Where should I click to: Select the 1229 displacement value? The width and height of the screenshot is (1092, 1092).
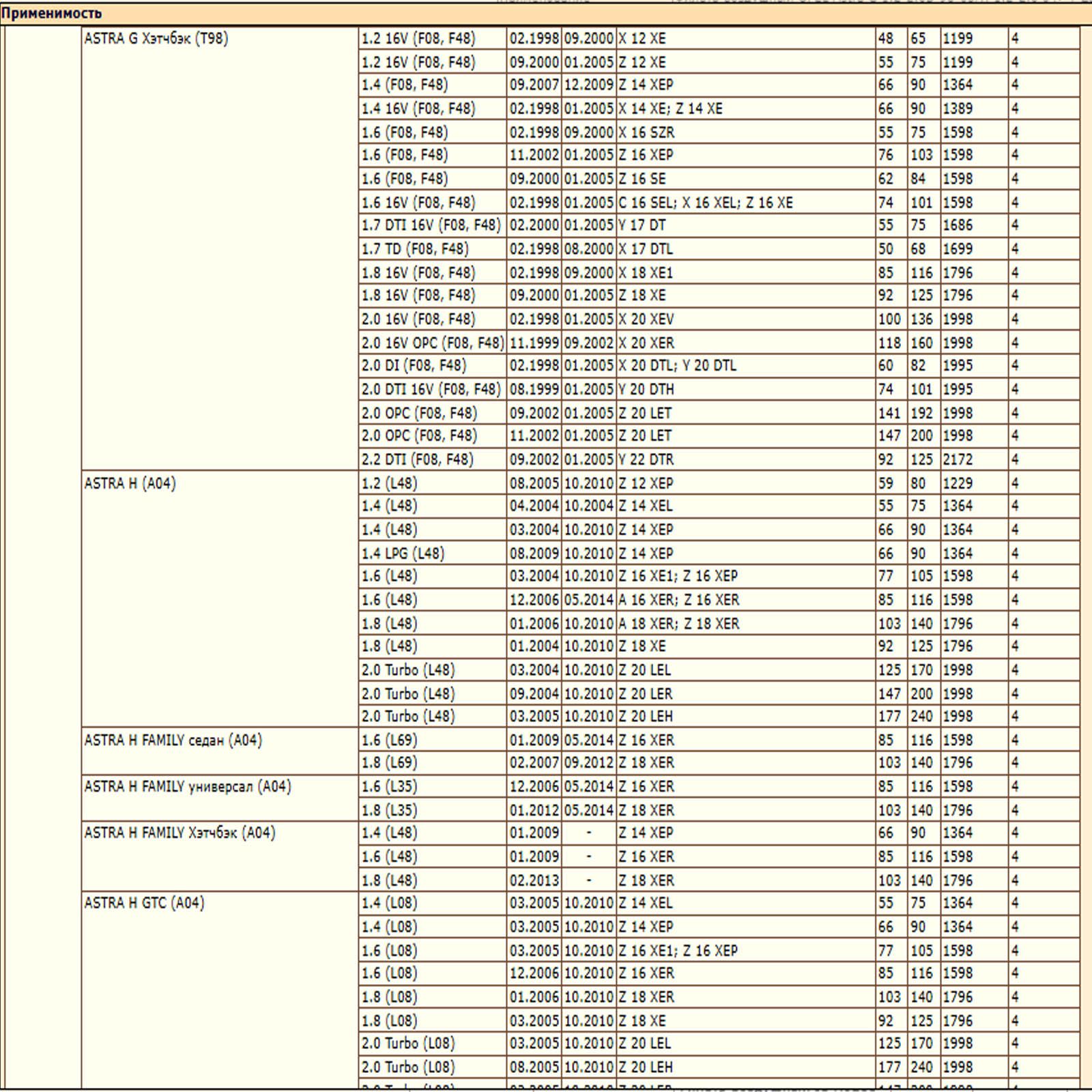958,484
